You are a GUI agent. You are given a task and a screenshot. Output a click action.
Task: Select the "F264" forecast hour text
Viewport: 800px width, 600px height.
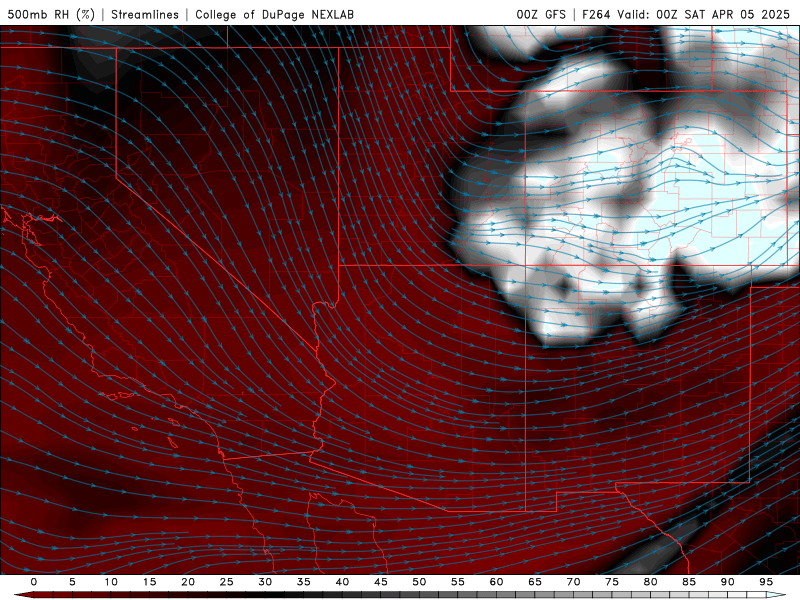pos(596,15)
